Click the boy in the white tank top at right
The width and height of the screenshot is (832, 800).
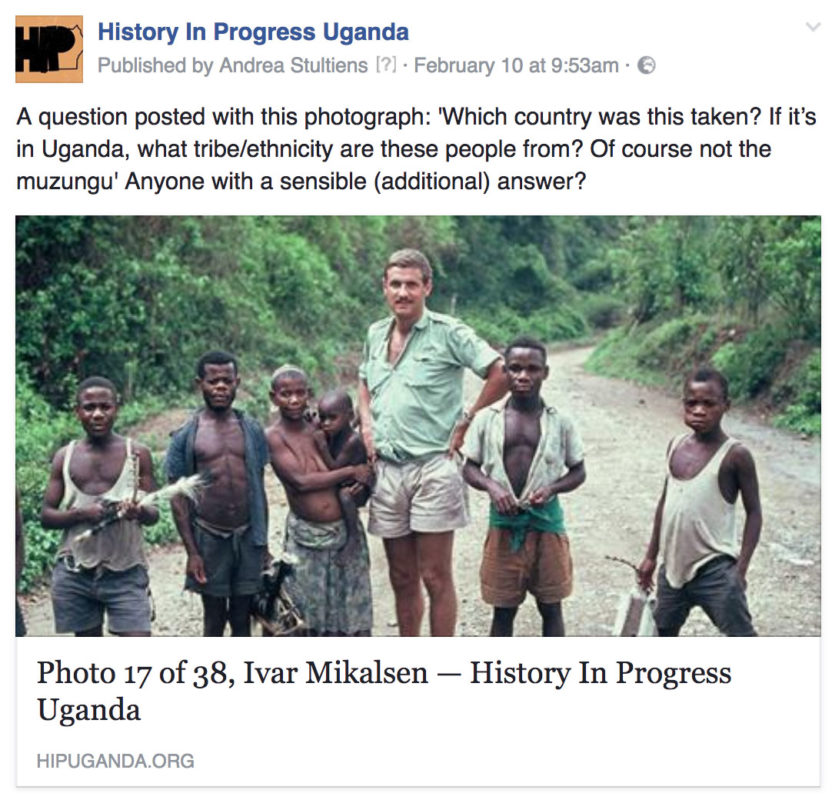tap(700, 504)
